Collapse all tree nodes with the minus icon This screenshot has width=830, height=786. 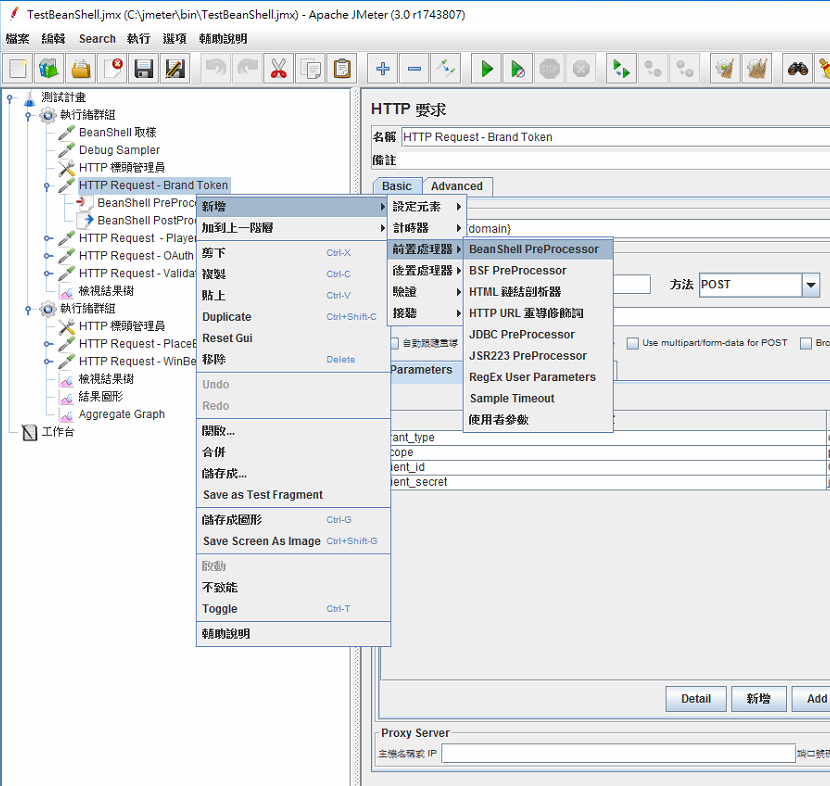pyautogui.click(x=414, y=69)
